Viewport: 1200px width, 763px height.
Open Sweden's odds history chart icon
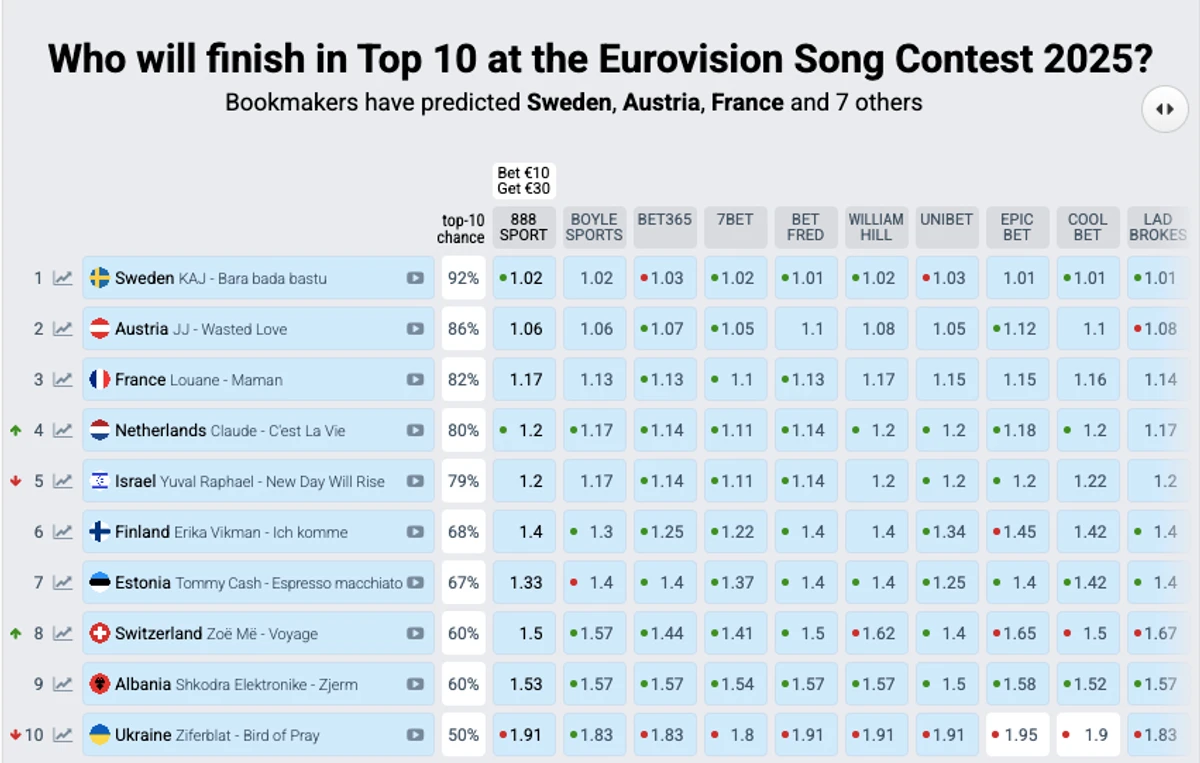63,278
